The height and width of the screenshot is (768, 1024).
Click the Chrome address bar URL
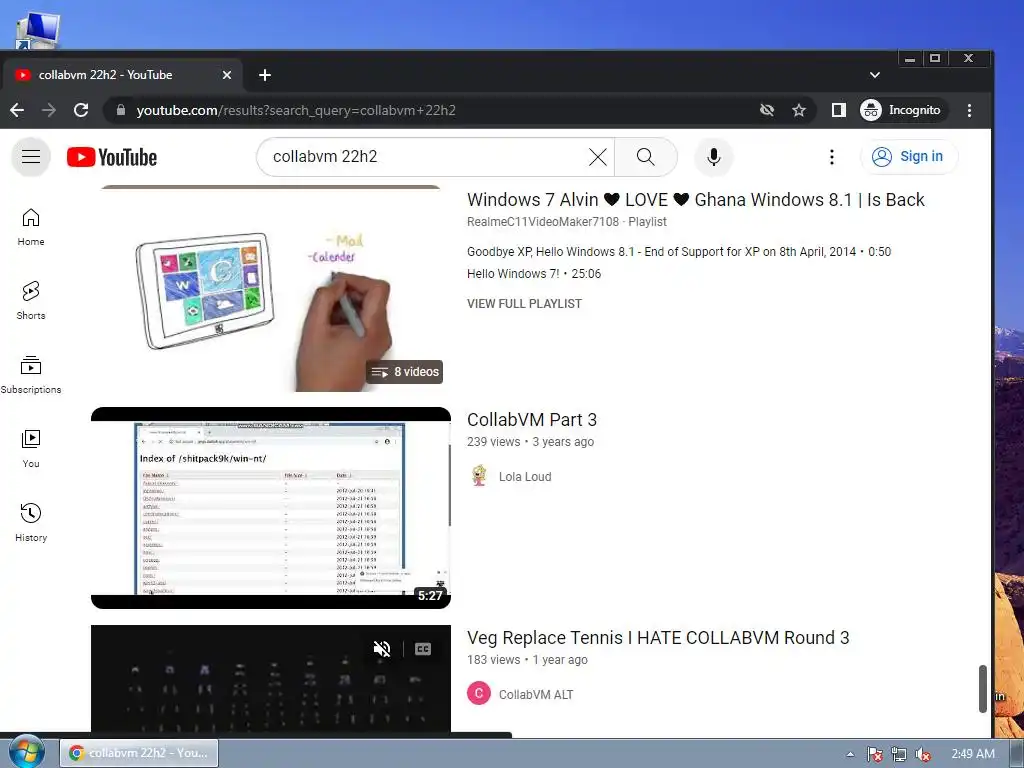coord(296,110)
